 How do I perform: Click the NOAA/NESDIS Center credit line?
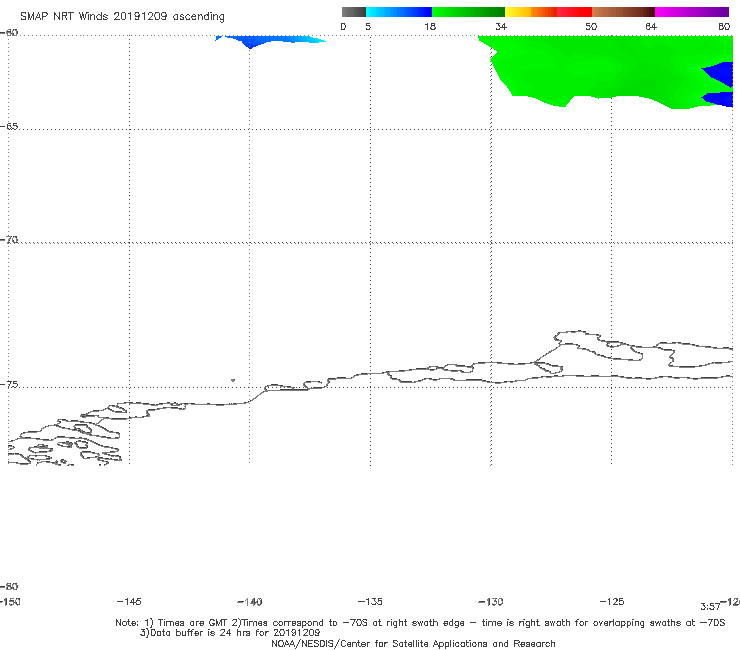[413, 643]
